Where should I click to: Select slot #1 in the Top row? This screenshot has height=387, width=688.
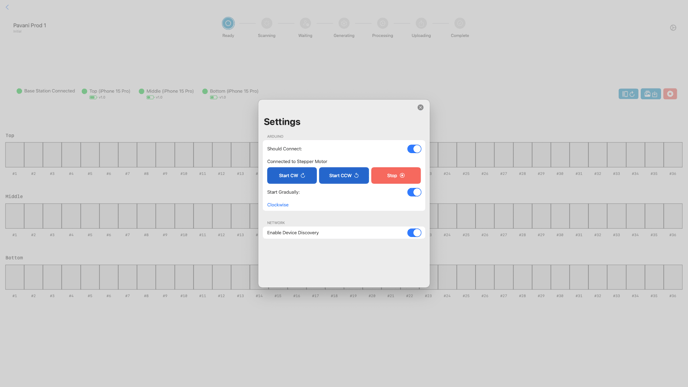click(x=14, y=155)
